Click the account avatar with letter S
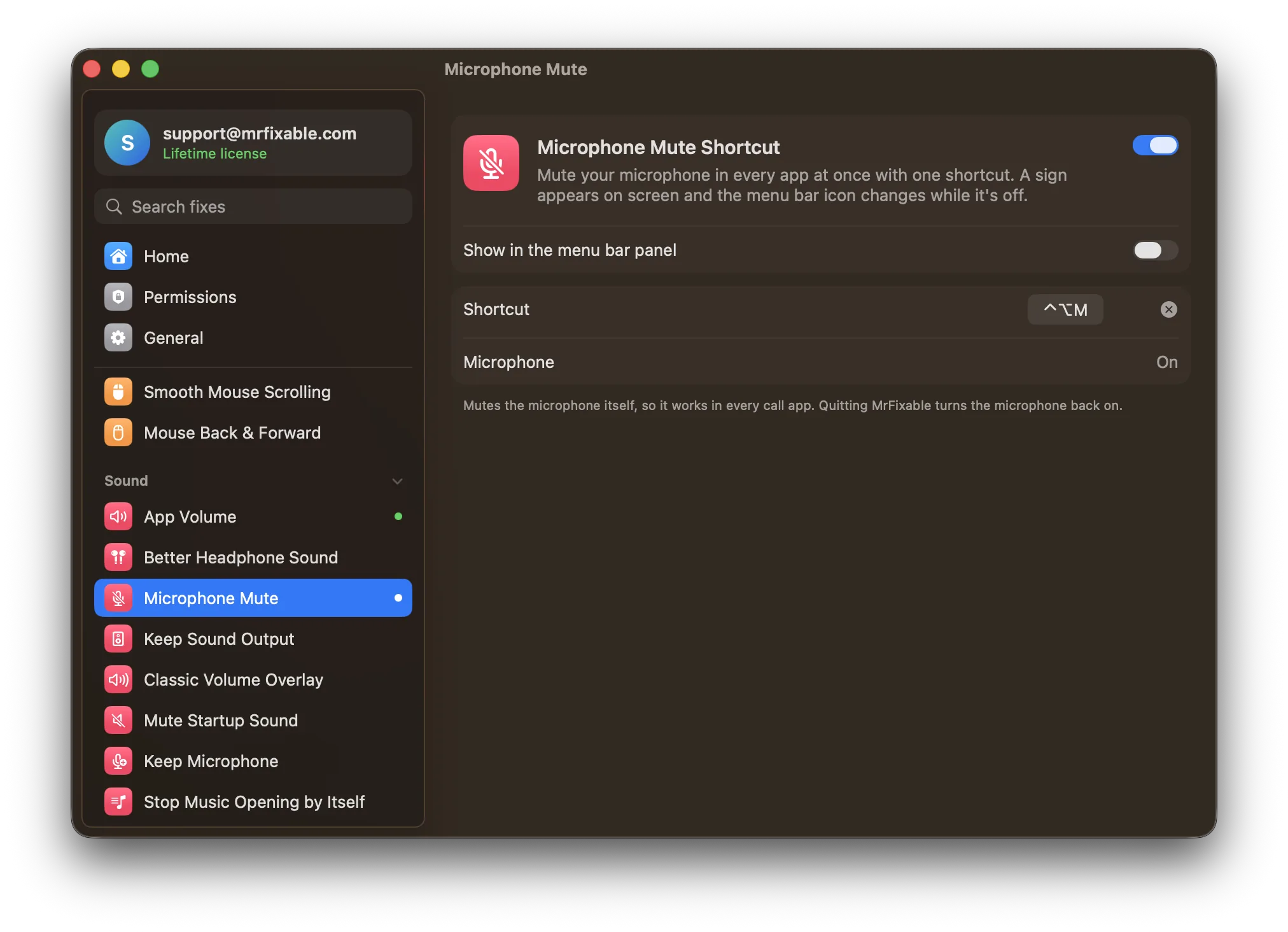 tap(127, 143)
